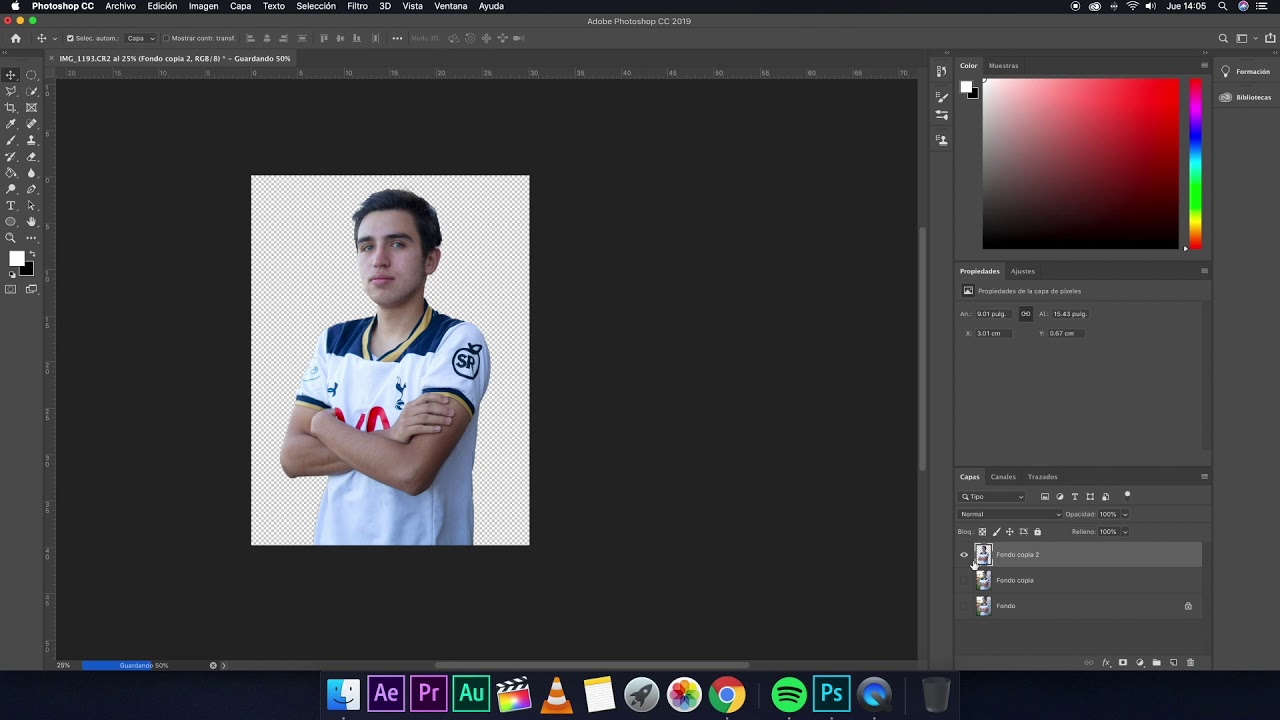Select the Crop tool
Screen dimensions: 1280x720
(x=11, y=107)
